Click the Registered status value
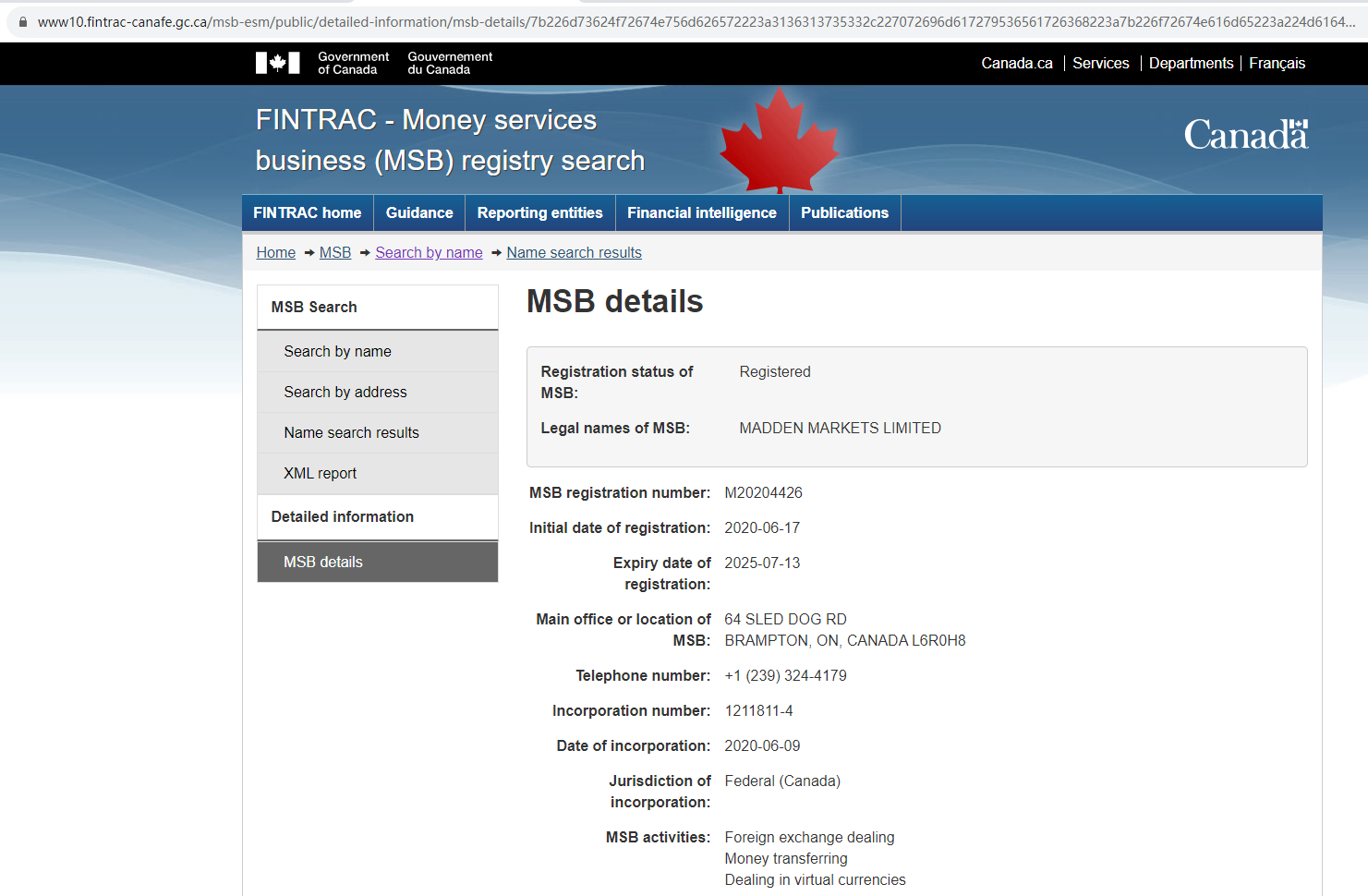 (x=775, y=371)
